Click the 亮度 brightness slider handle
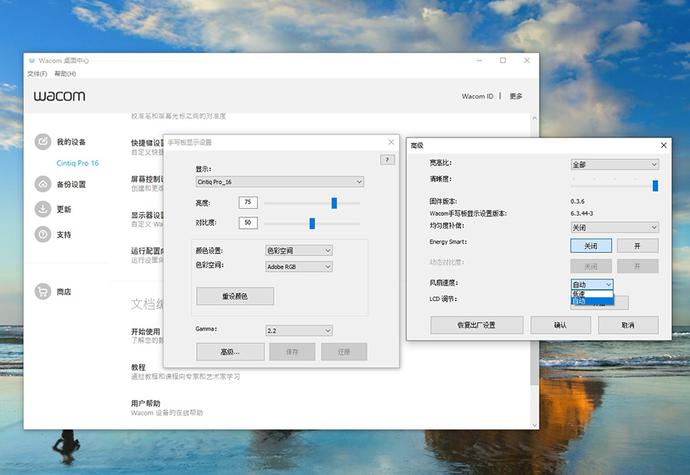 334,203
